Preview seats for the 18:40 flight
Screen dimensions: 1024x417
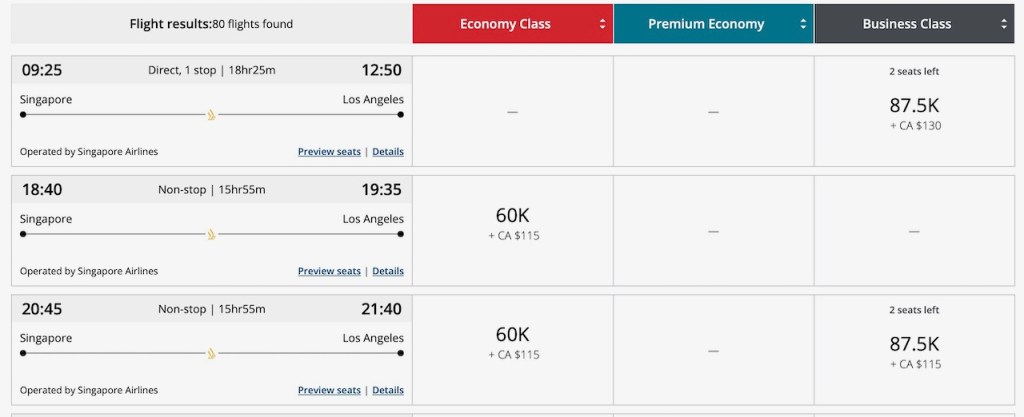pyautogui.click(x=329, y=271)
